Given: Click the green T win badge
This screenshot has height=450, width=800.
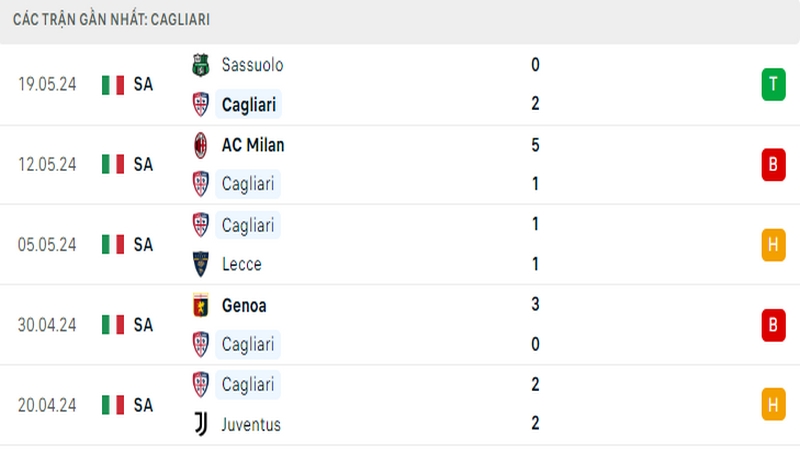Looking at the screenshot, I should pos(773,84).
